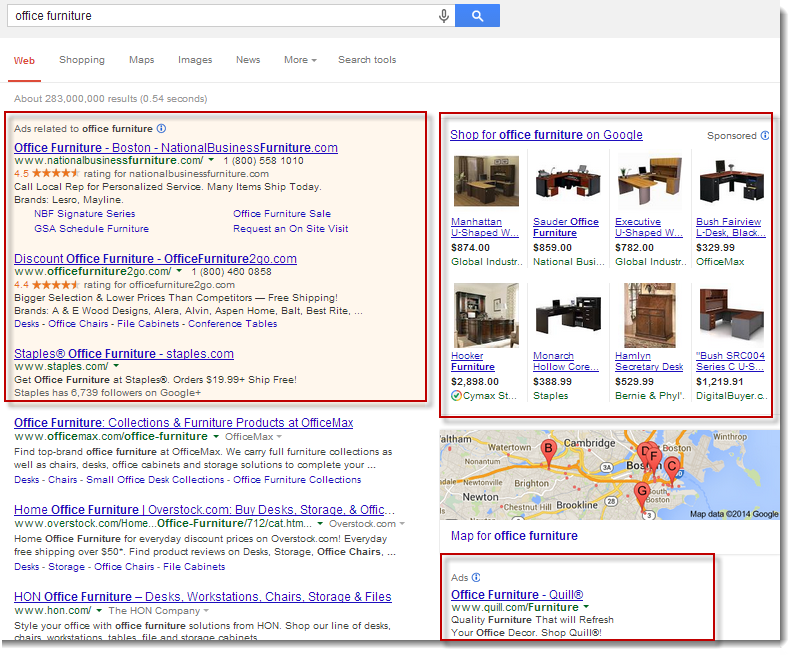Open HON Office Furniture result
795x655 pixels.
203,597
